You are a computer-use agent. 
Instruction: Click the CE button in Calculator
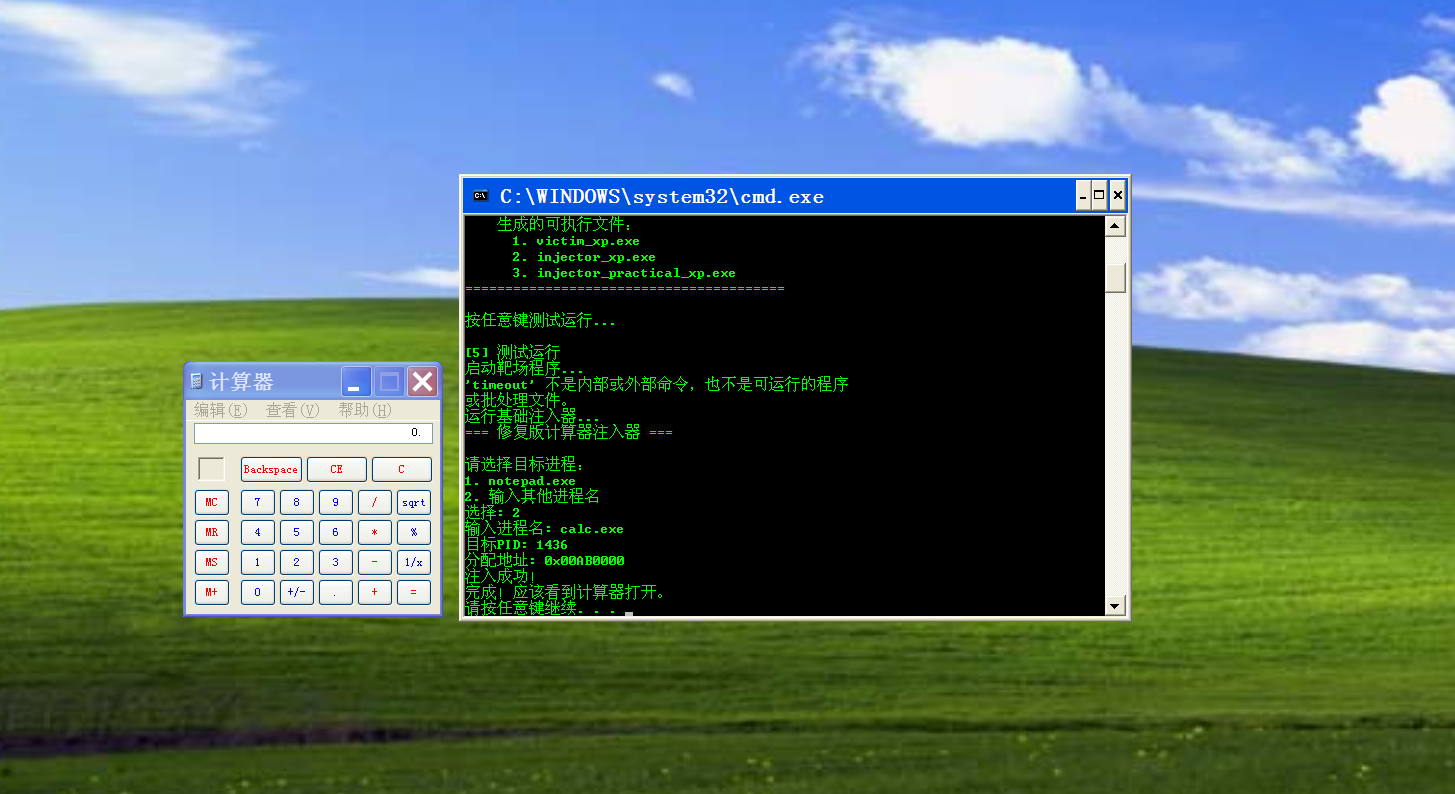pyautogui.click(x=336, y=469)
